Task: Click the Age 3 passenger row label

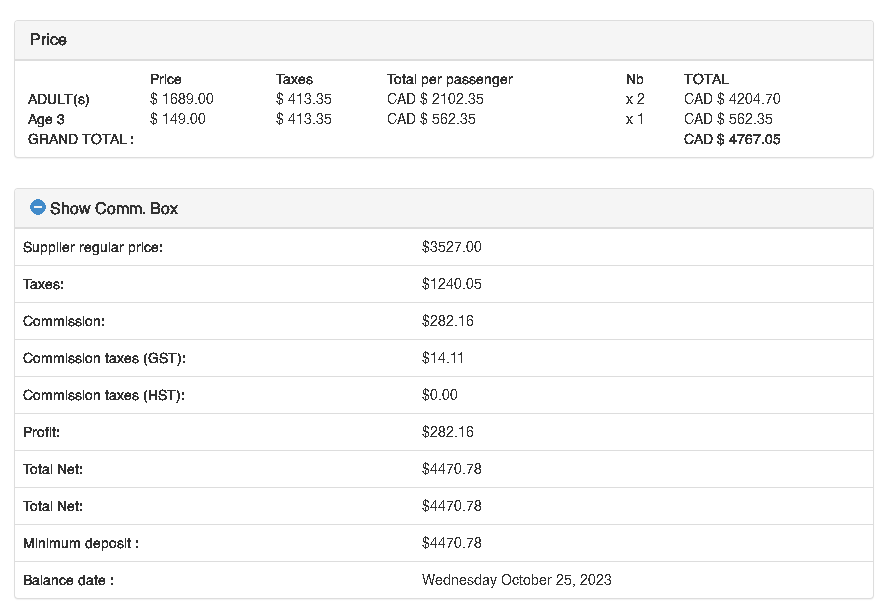Action: [46, 119]
